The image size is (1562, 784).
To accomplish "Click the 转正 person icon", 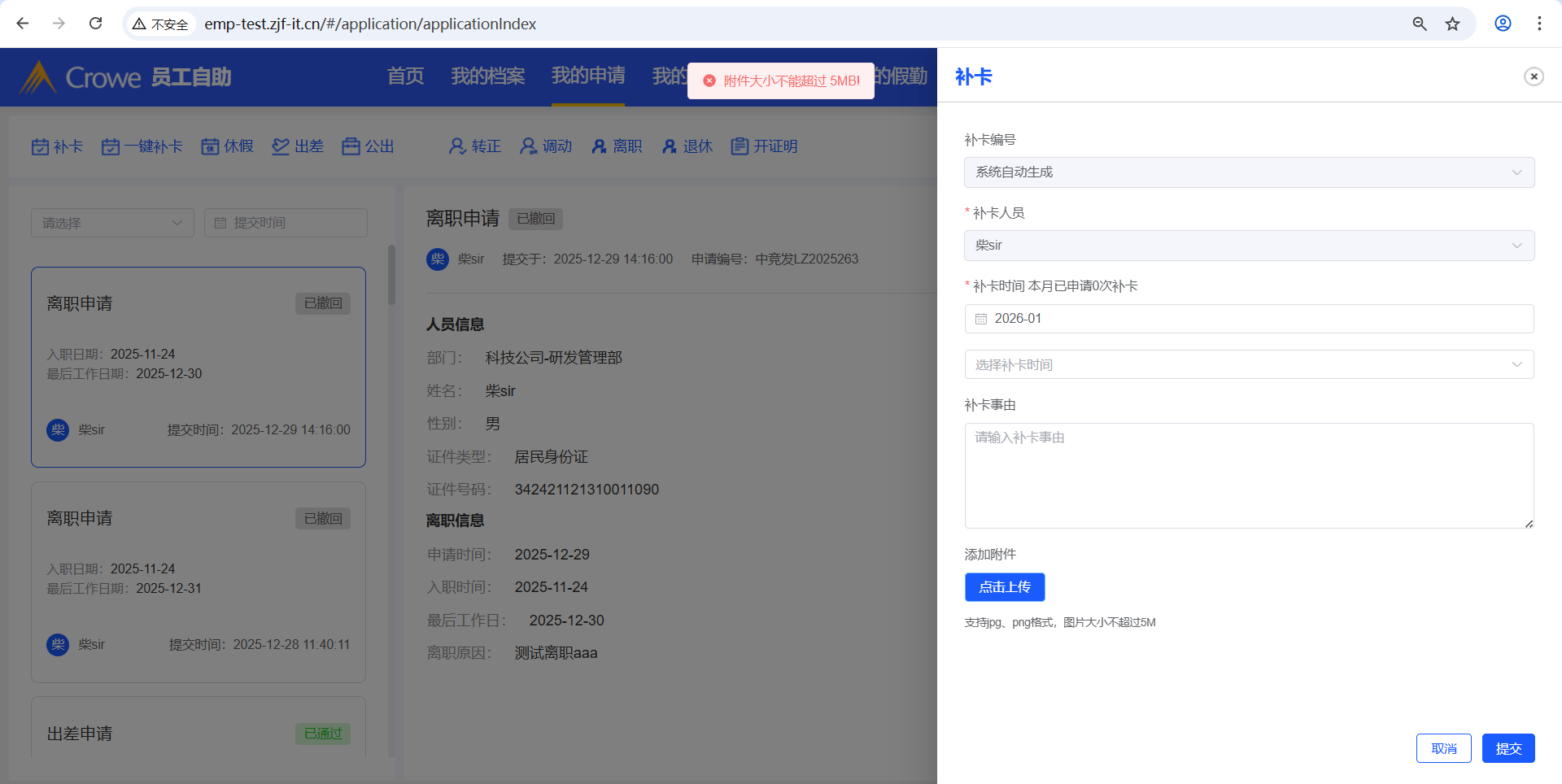I will point(457,146).
